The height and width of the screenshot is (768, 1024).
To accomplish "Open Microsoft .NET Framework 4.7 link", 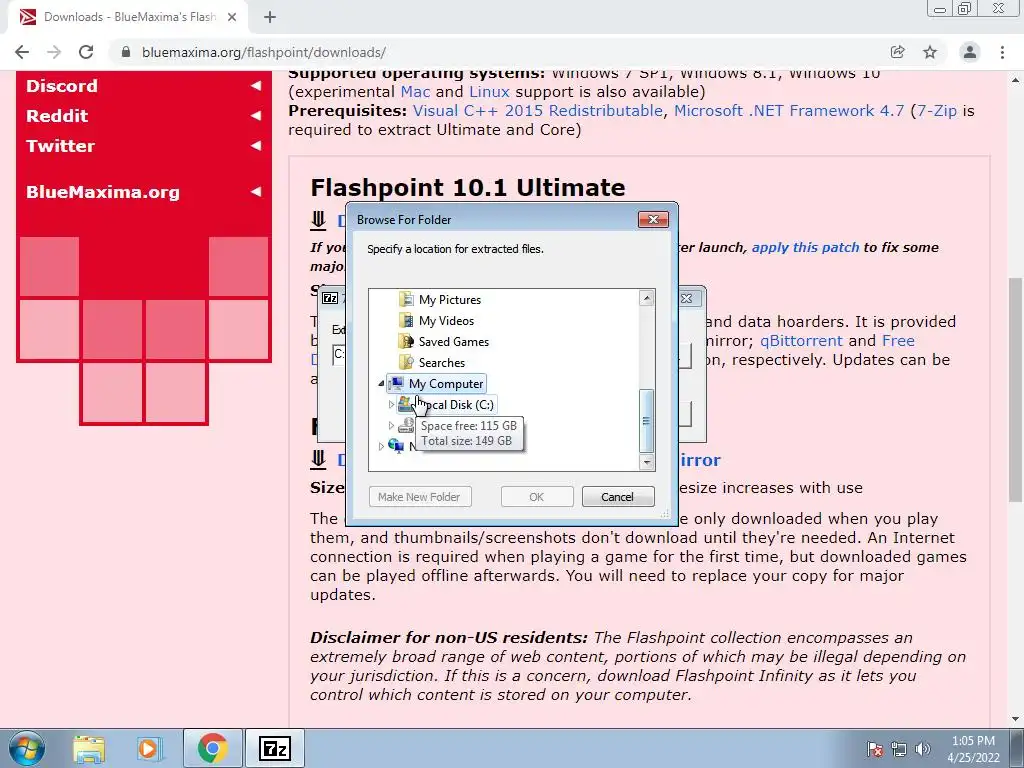I will (789, 111).
